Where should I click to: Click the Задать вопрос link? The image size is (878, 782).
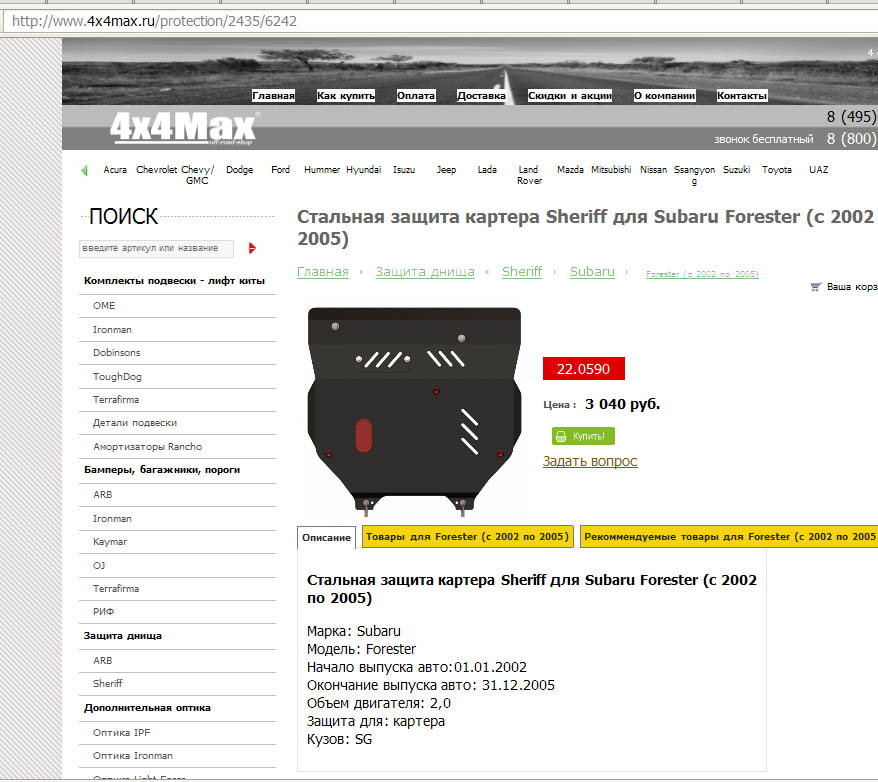click(x=590, y=461)
